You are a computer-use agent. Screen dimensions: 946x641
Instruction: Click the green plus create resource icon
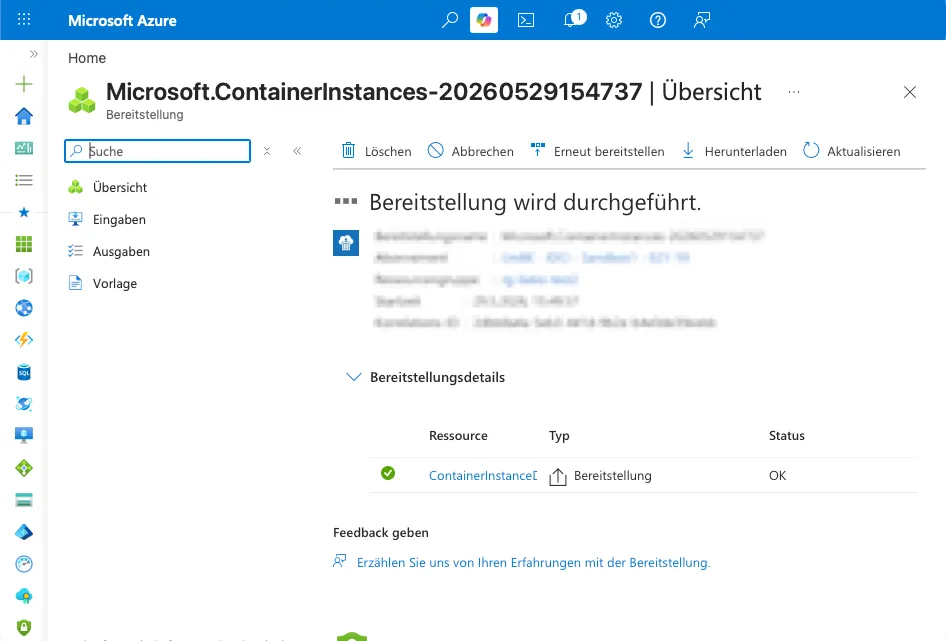pyautogui.click(x=24, y=84)
